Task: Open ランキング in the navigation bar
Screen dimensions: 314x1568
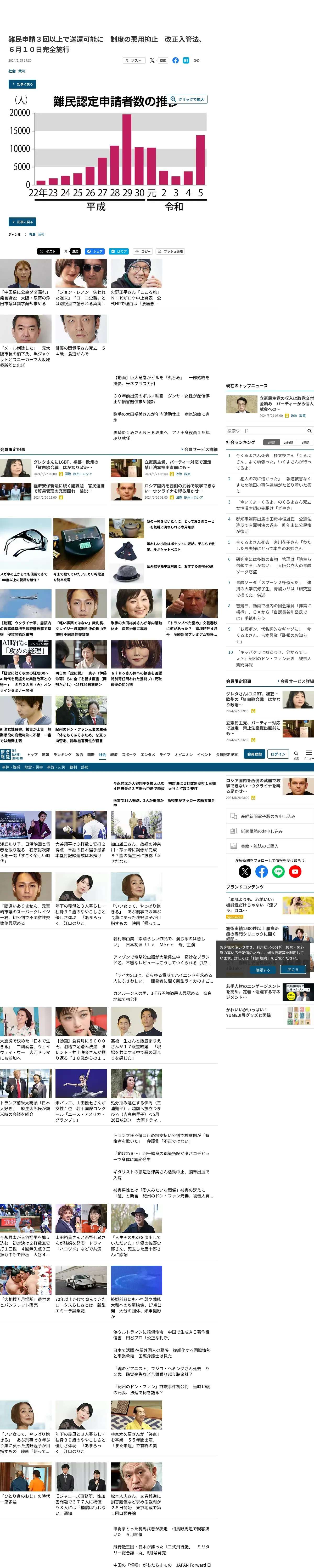Action: point(62,754)
